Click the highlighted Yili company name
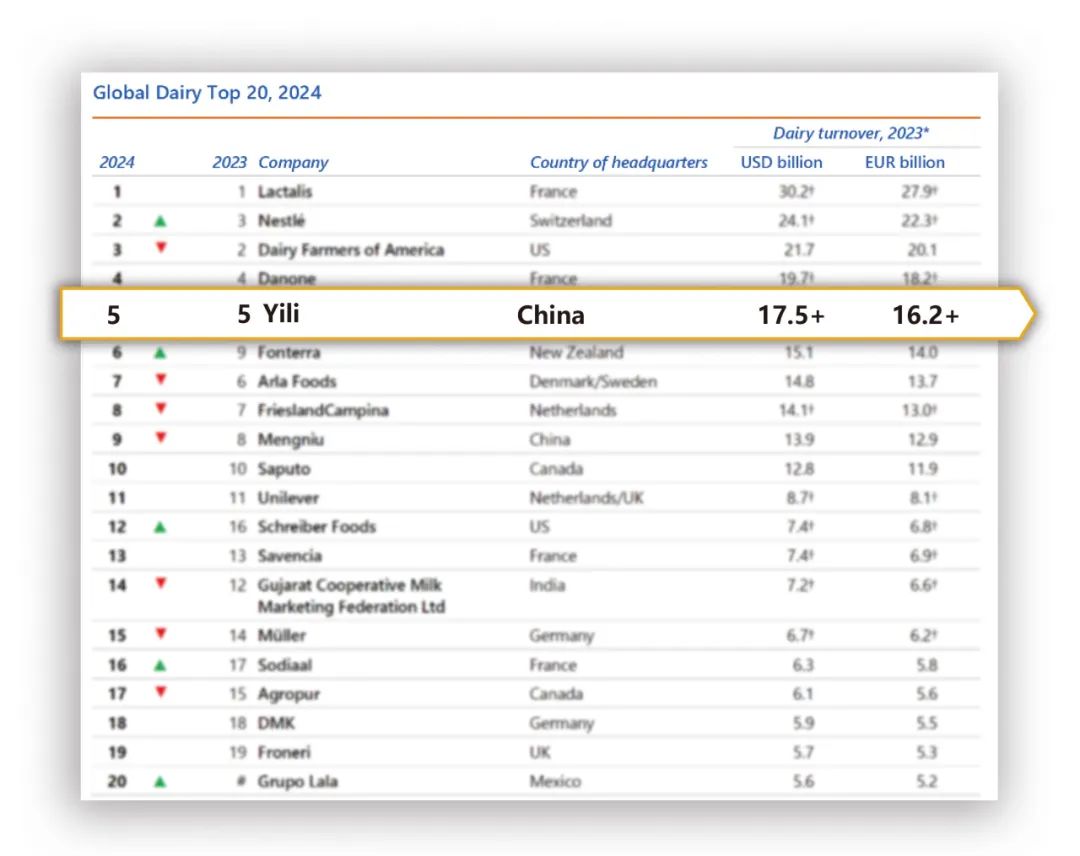1080x856 pixels. [x=281, y=314]
